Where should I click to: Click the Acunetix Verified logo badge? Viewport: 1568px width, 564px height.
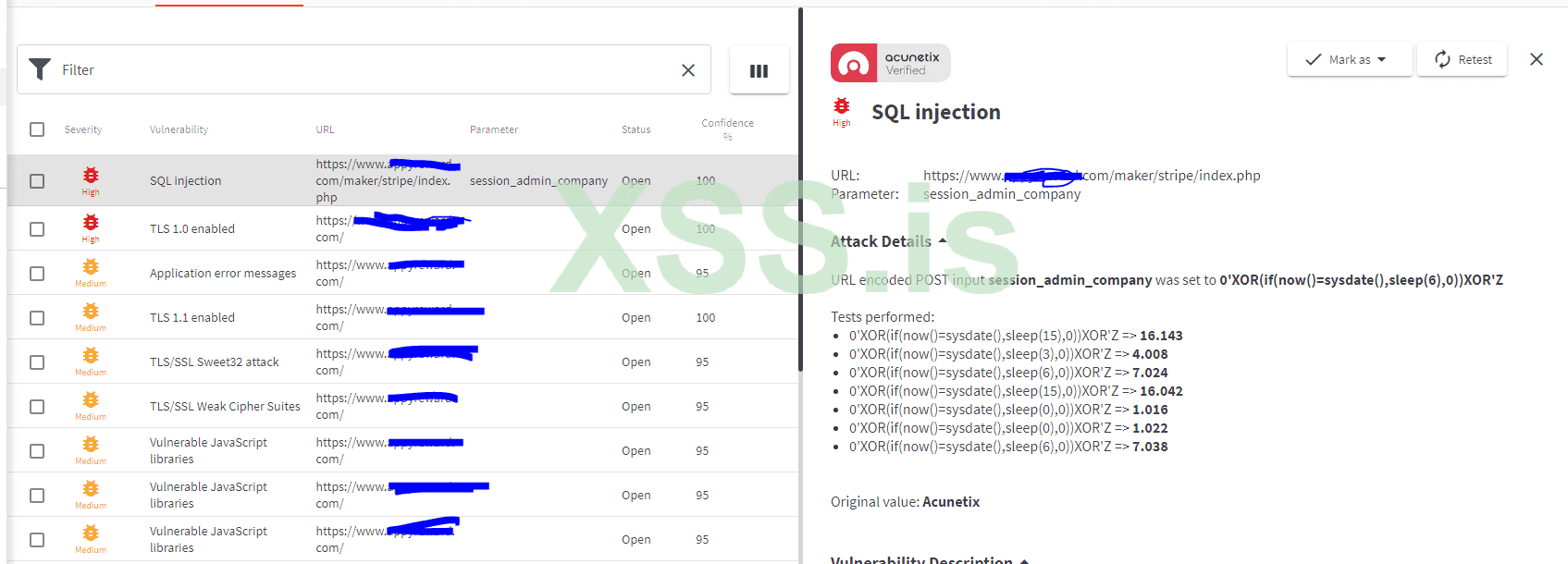[890, 63]
